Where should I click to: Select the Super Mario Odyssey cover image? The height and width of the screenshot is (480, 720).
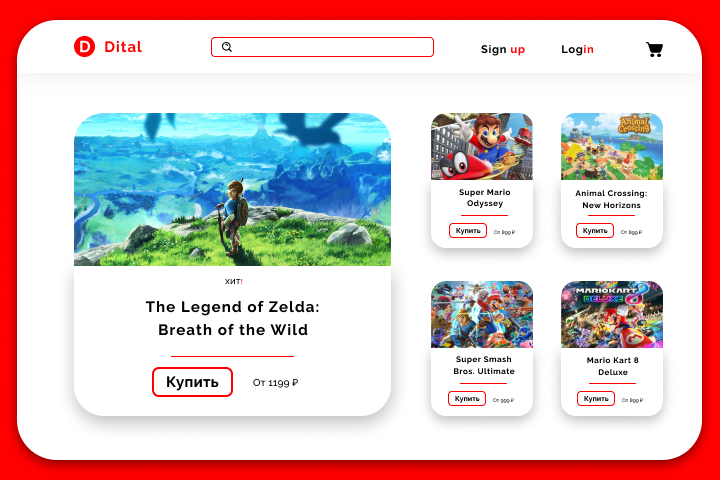tap(482, 147)
